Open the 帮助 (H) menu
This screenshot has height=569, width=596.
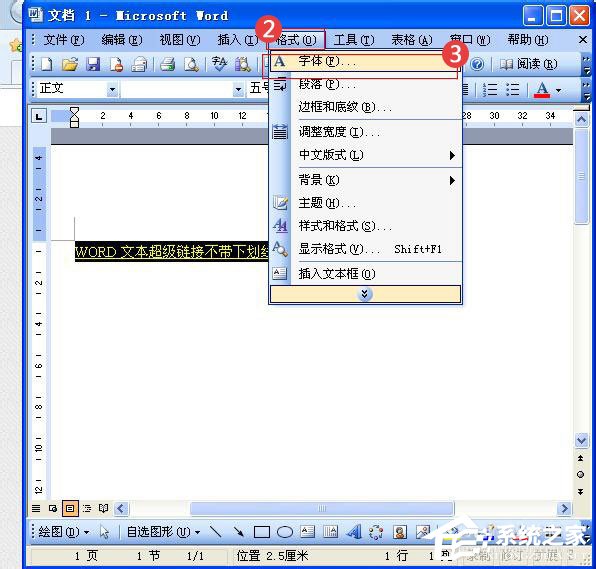528,40
